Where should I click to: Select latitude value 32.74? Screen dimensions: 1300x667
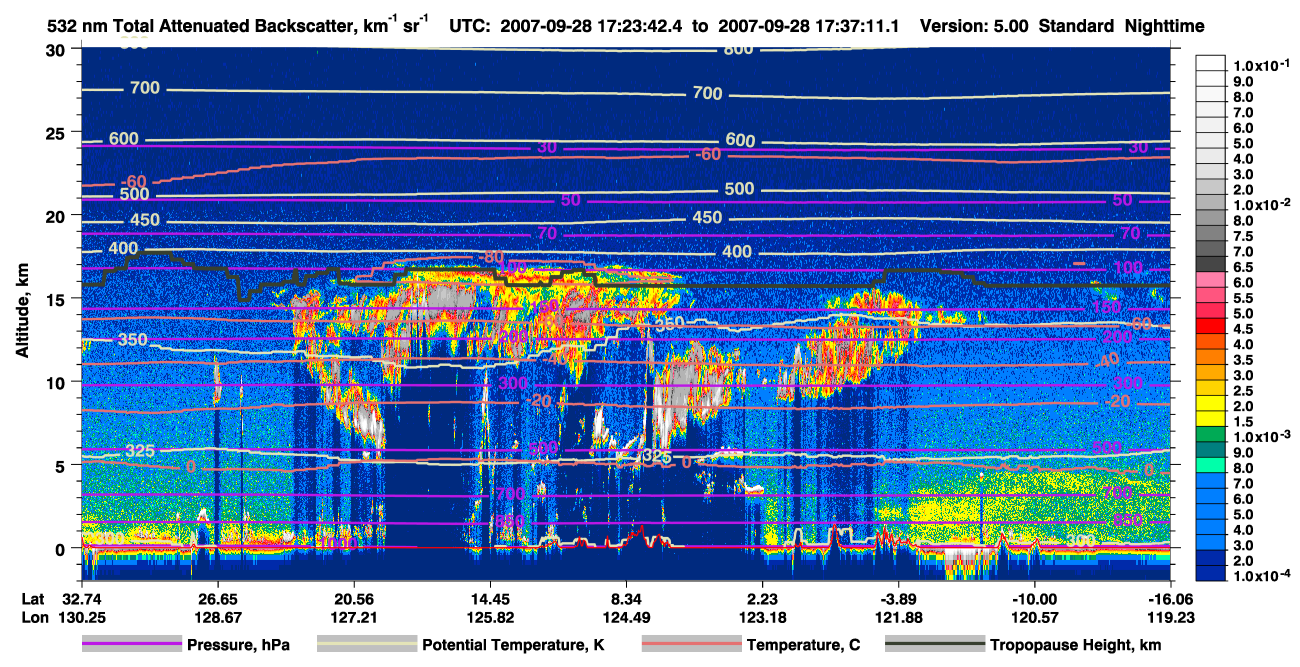pyautogui.click(x=82, y=598)
